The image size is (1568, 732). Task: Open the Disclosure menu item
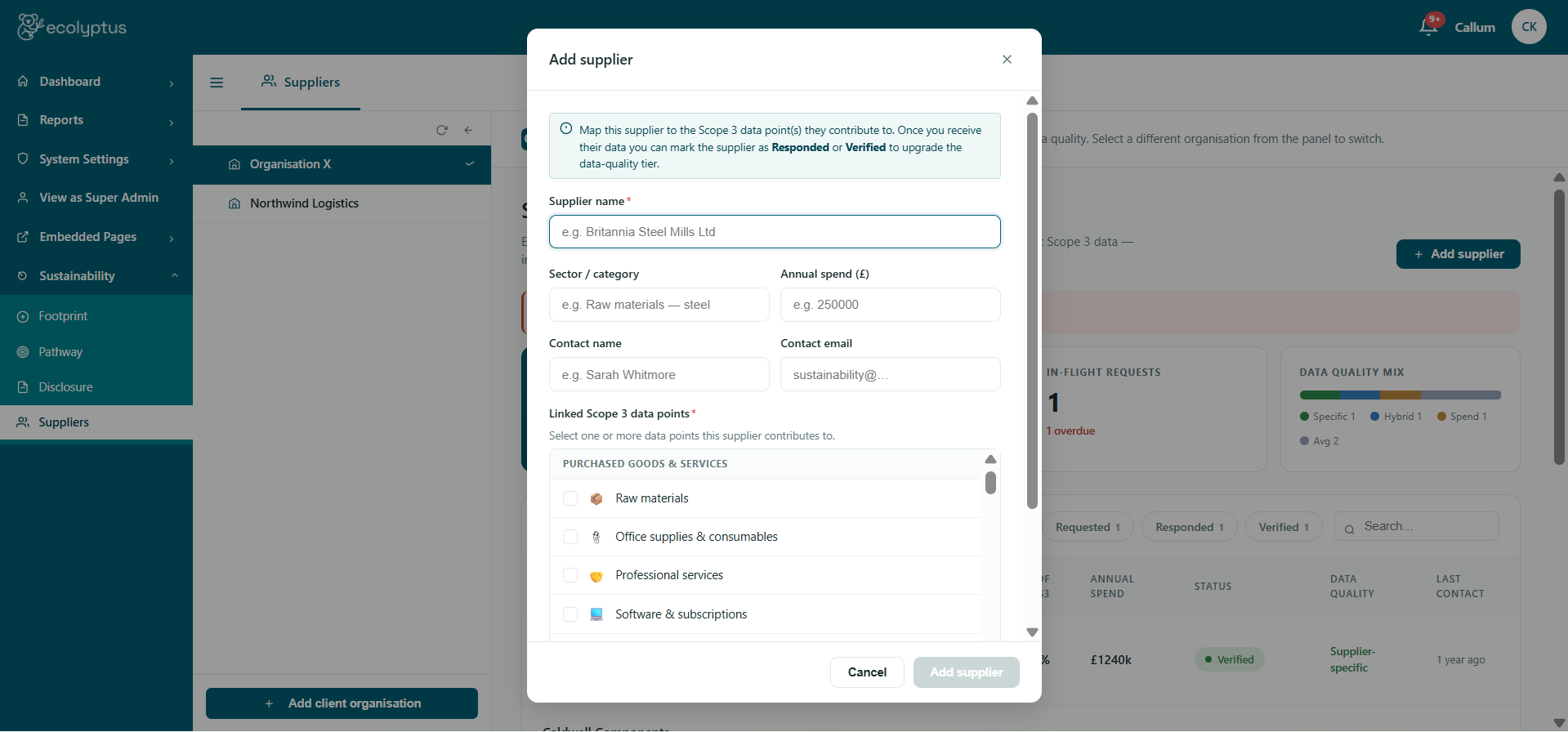(96, 387)
